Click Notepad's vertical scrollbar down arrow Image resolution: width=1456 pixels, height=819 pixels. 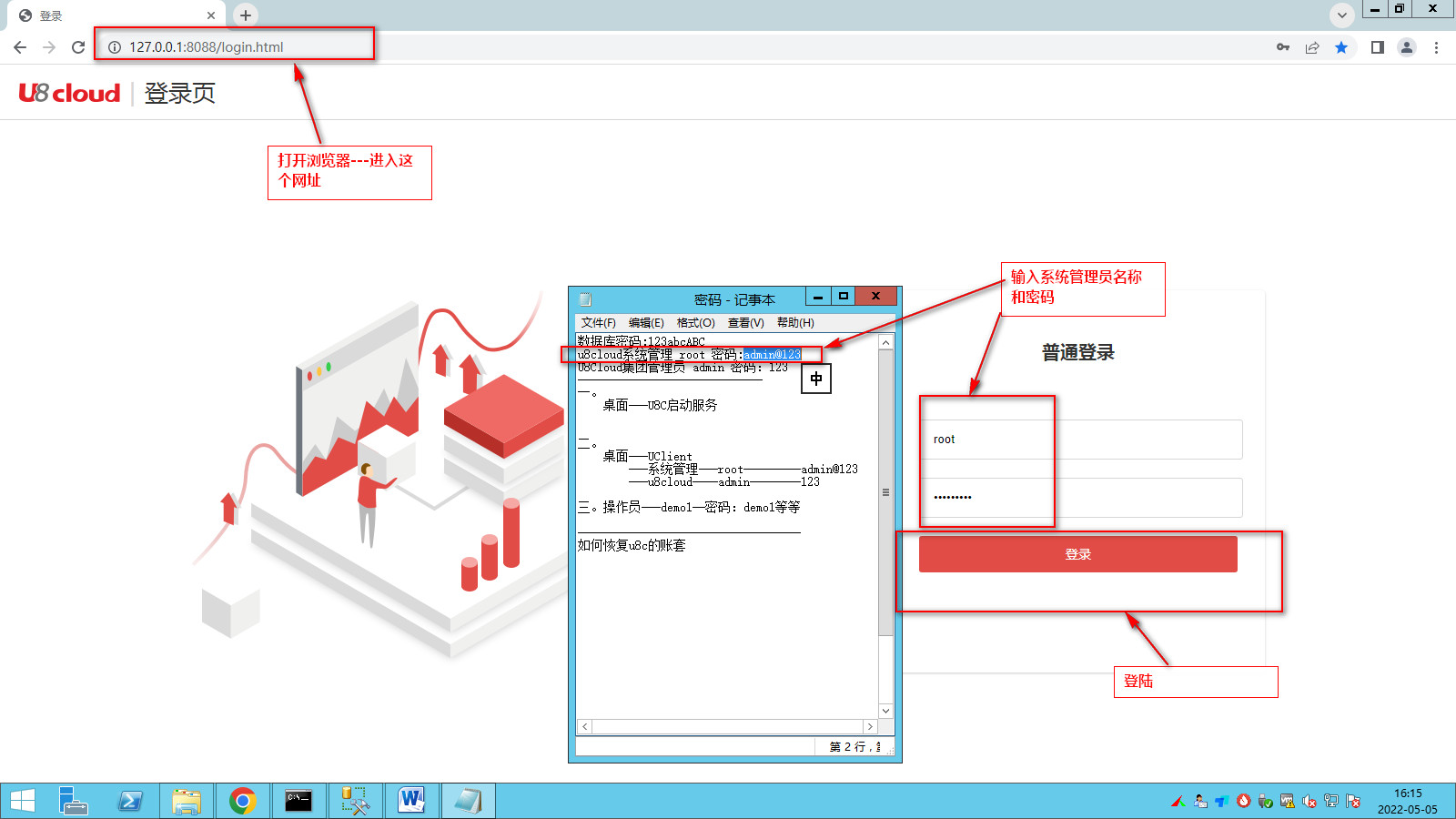tap(885, 711)
